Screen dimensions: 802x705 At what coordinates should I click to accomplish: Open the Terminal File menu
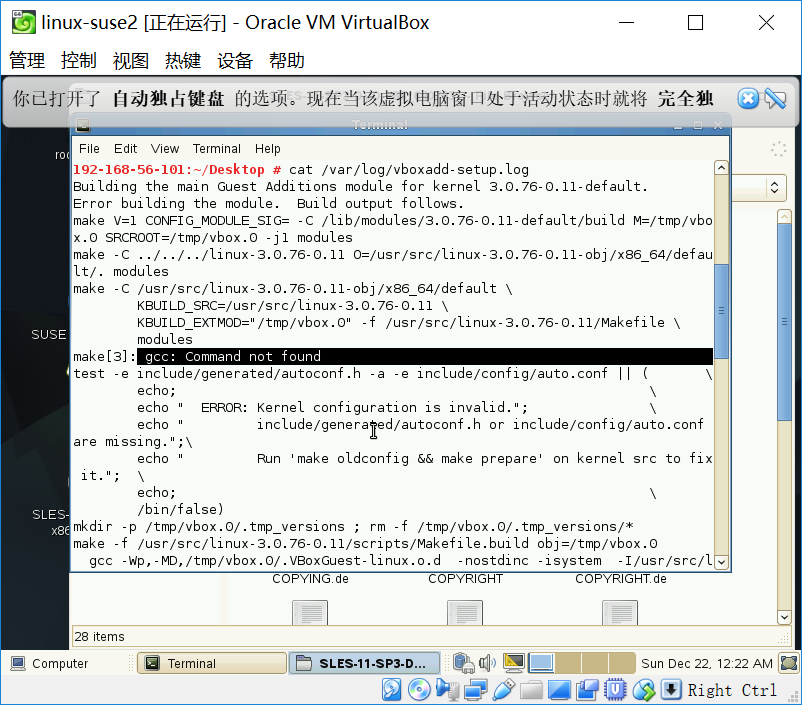(89, 148)
